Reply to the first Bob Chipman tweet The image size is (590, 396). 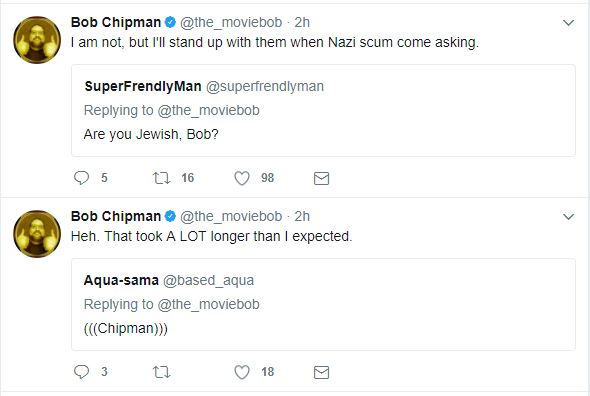pyautogui.click(x=81, y=178)
